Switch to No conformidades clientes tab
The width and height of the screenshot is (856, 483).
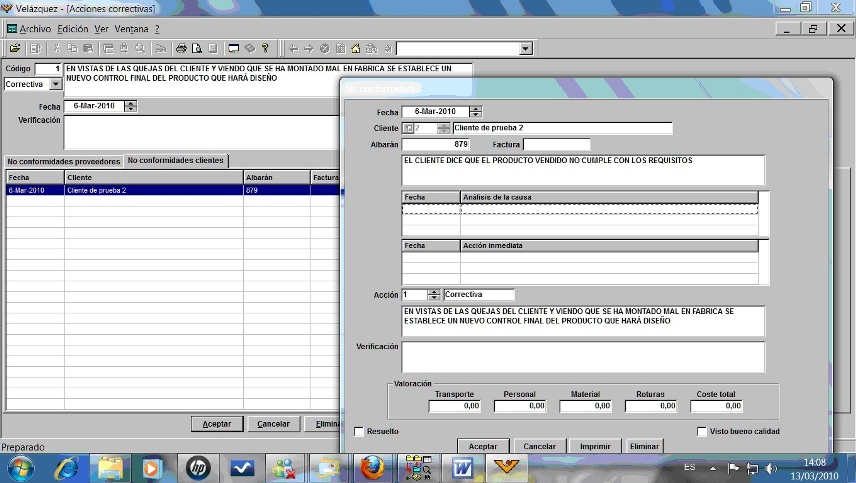(176, 160)
